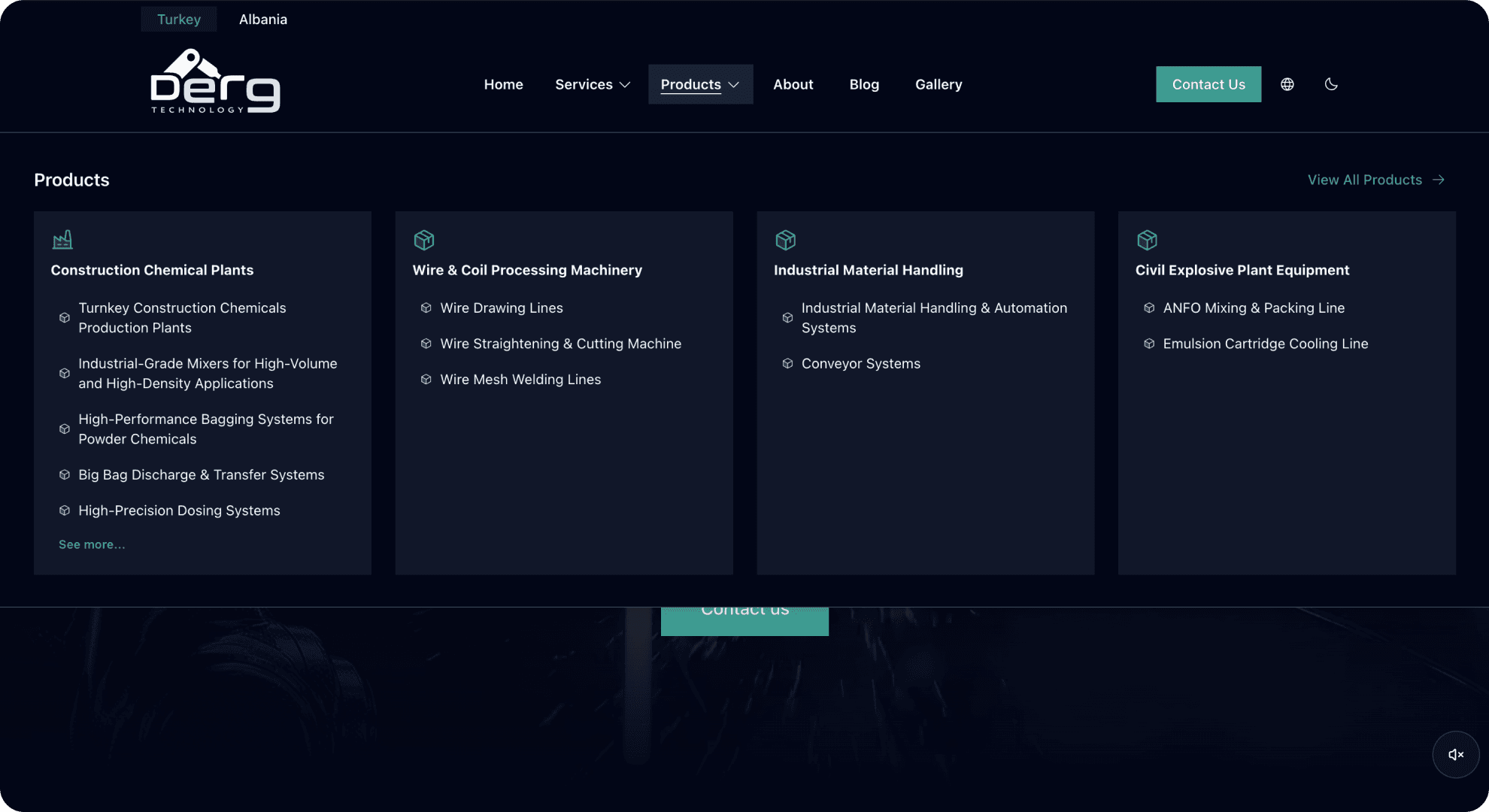
Task: Click the cube icon above Wire & Coil Processing Machinery
Action: (x=424, y=240)
